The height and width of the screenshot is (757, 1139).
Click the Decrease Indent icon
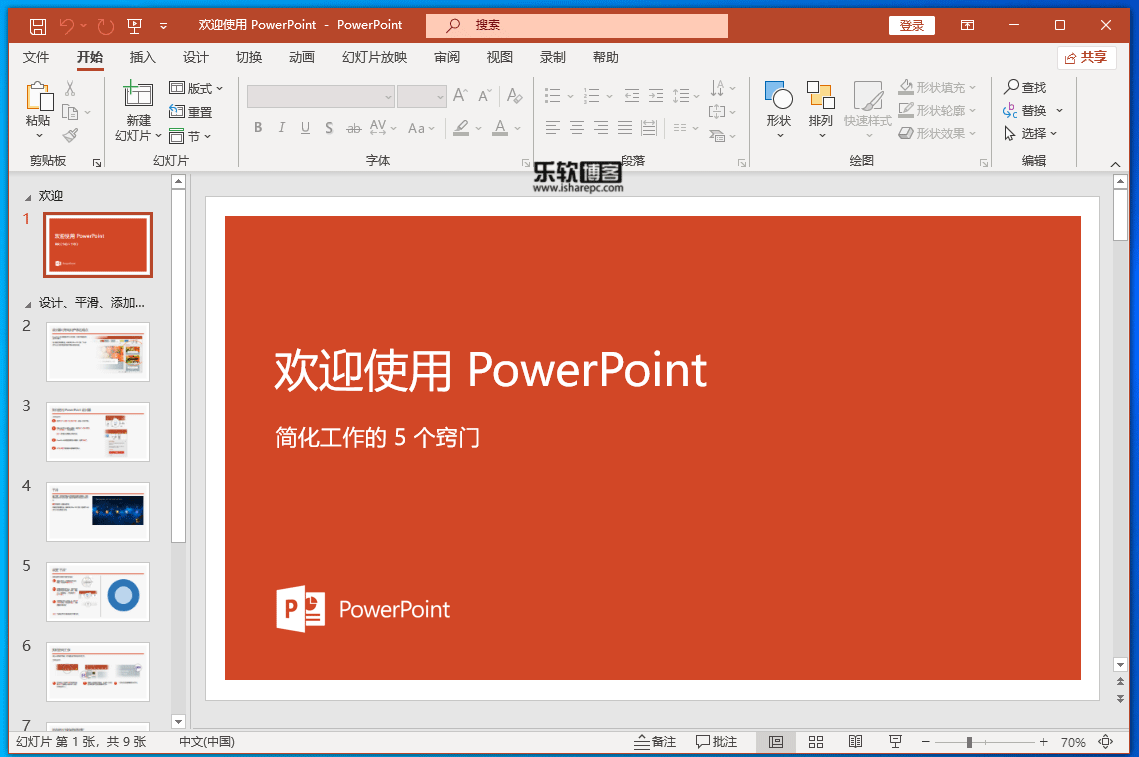tap(632, 95)
